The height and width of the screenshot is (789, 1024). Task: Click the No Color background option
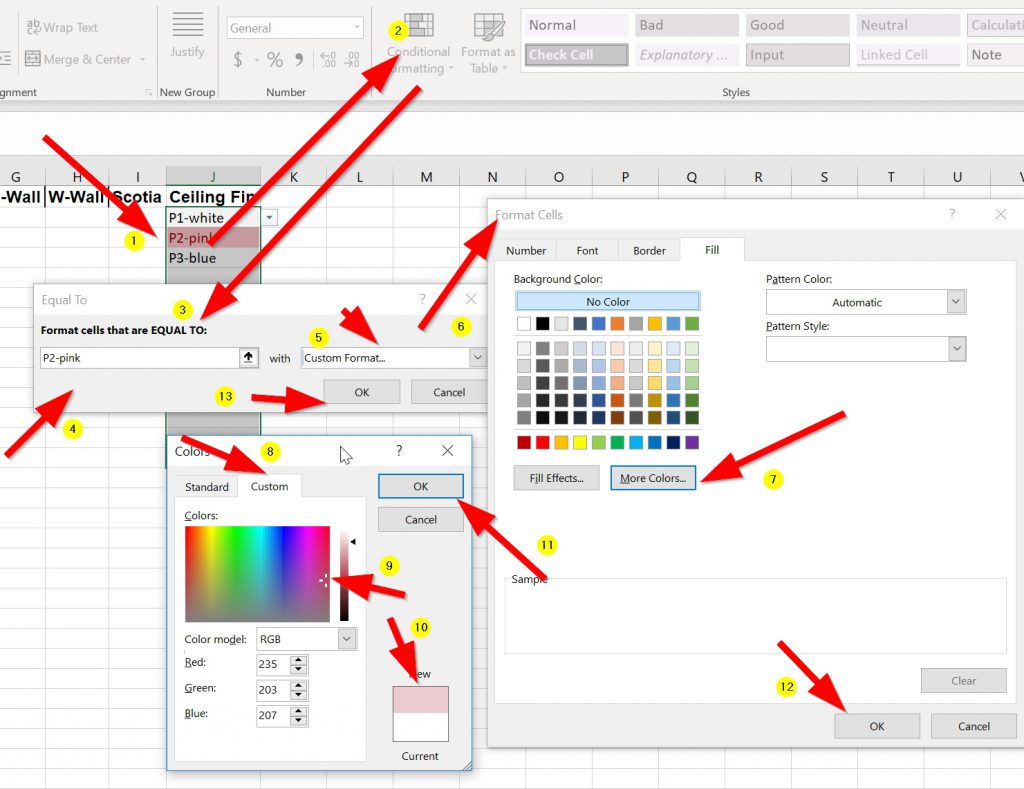click(x=608, y=302)
